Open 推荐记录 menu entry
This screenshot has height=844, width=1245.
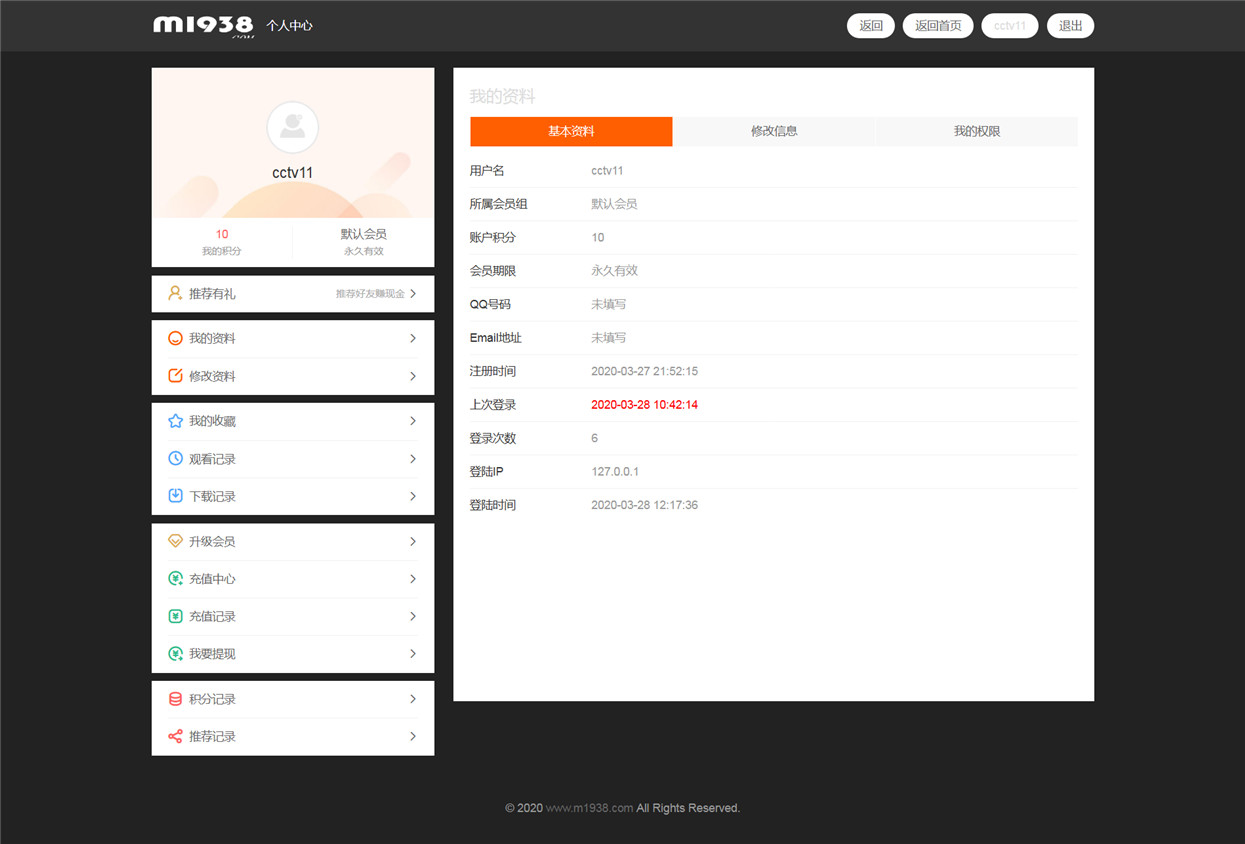coord(293,736)
